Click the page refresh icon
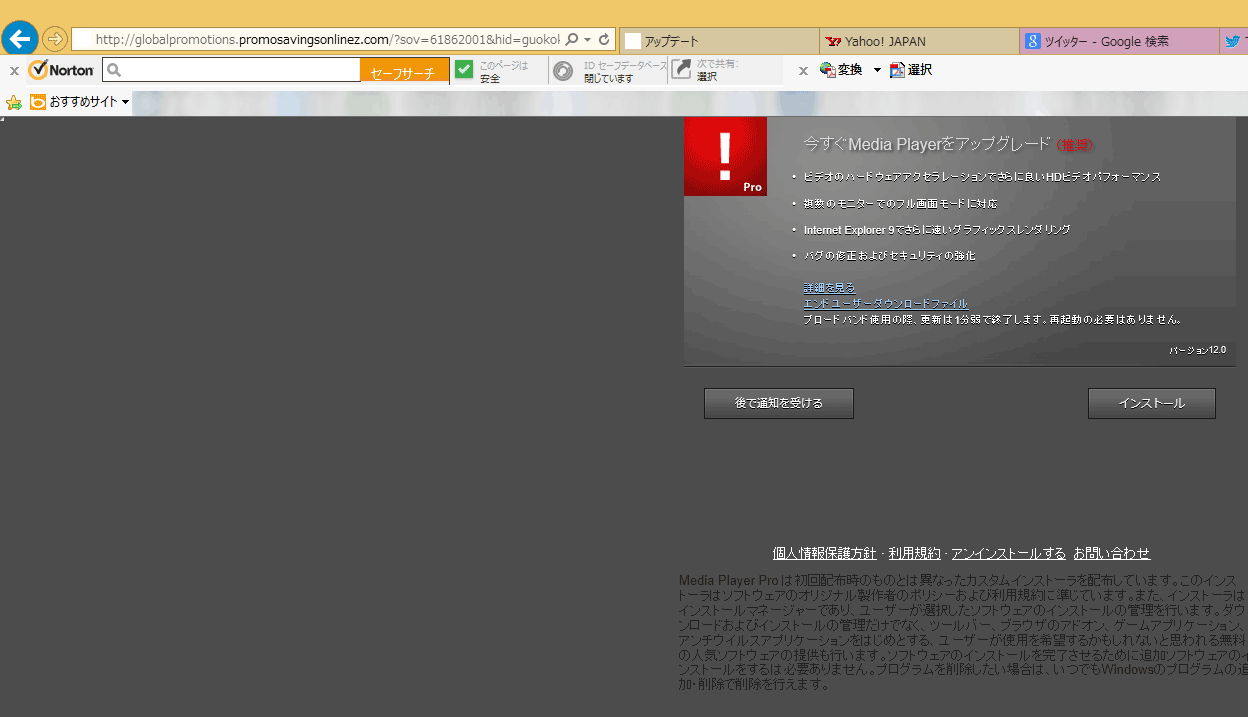1248x717 pixels. (x=604, y=40)
